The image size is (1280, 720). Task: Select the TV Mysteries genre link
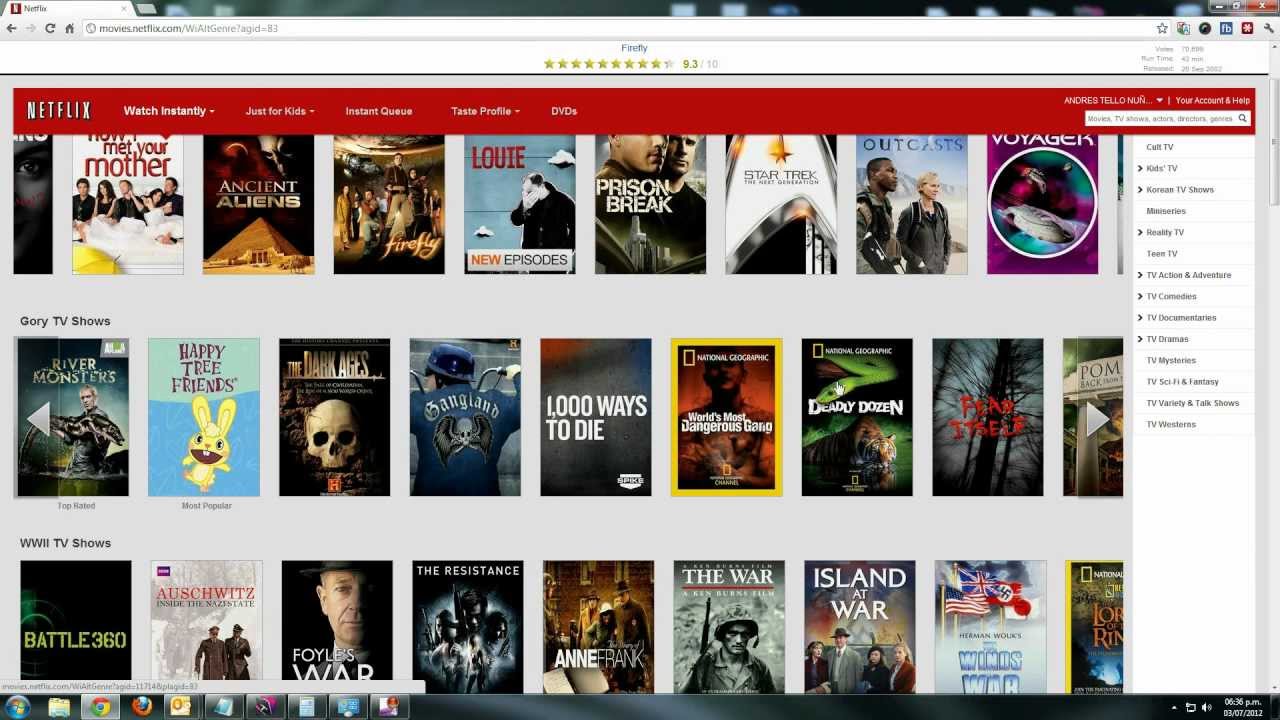point(1170,360)
